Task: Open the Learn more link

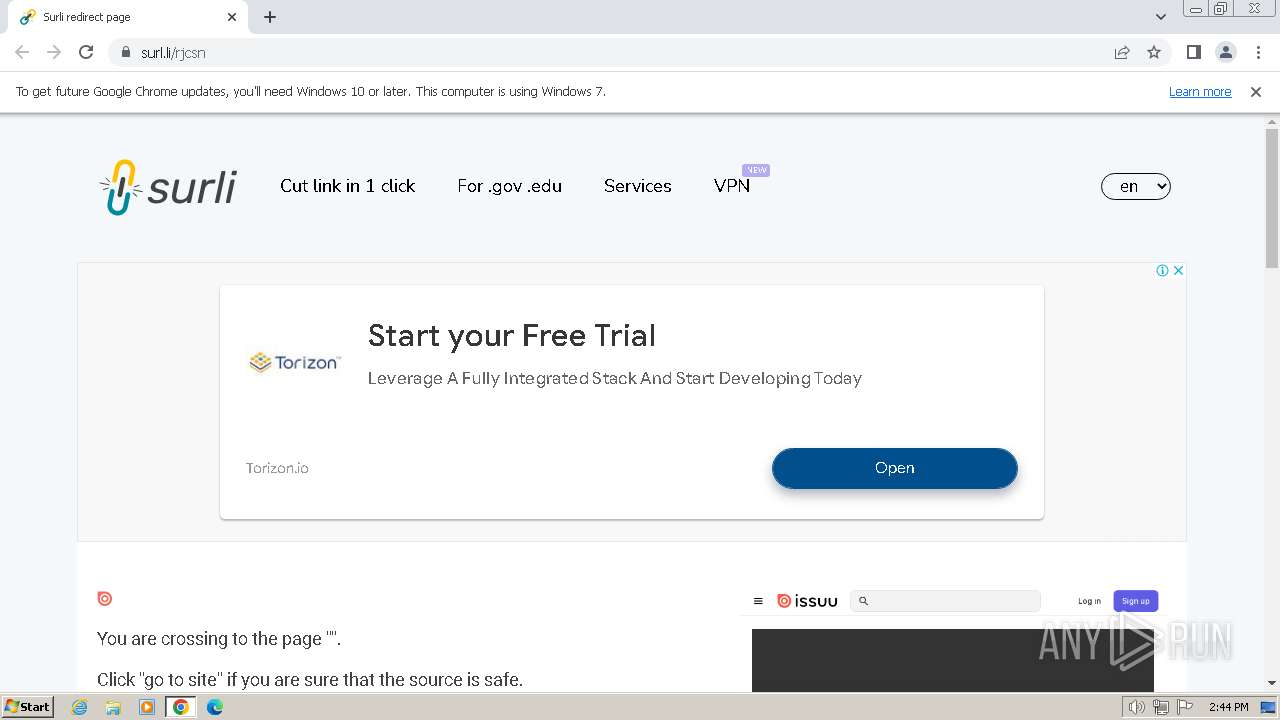Action: tap(1200, 92)
